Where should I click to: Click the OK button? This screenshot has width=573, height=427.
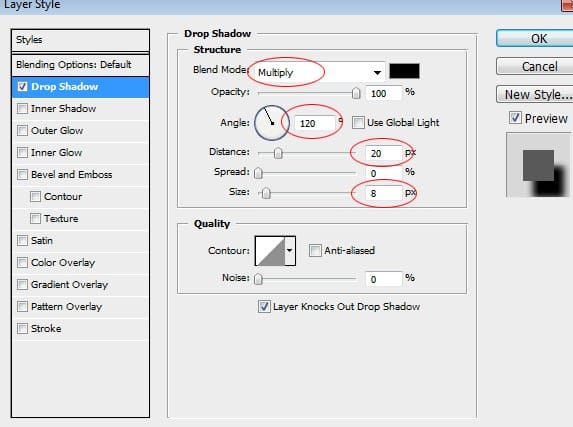(x=539, y=38)
